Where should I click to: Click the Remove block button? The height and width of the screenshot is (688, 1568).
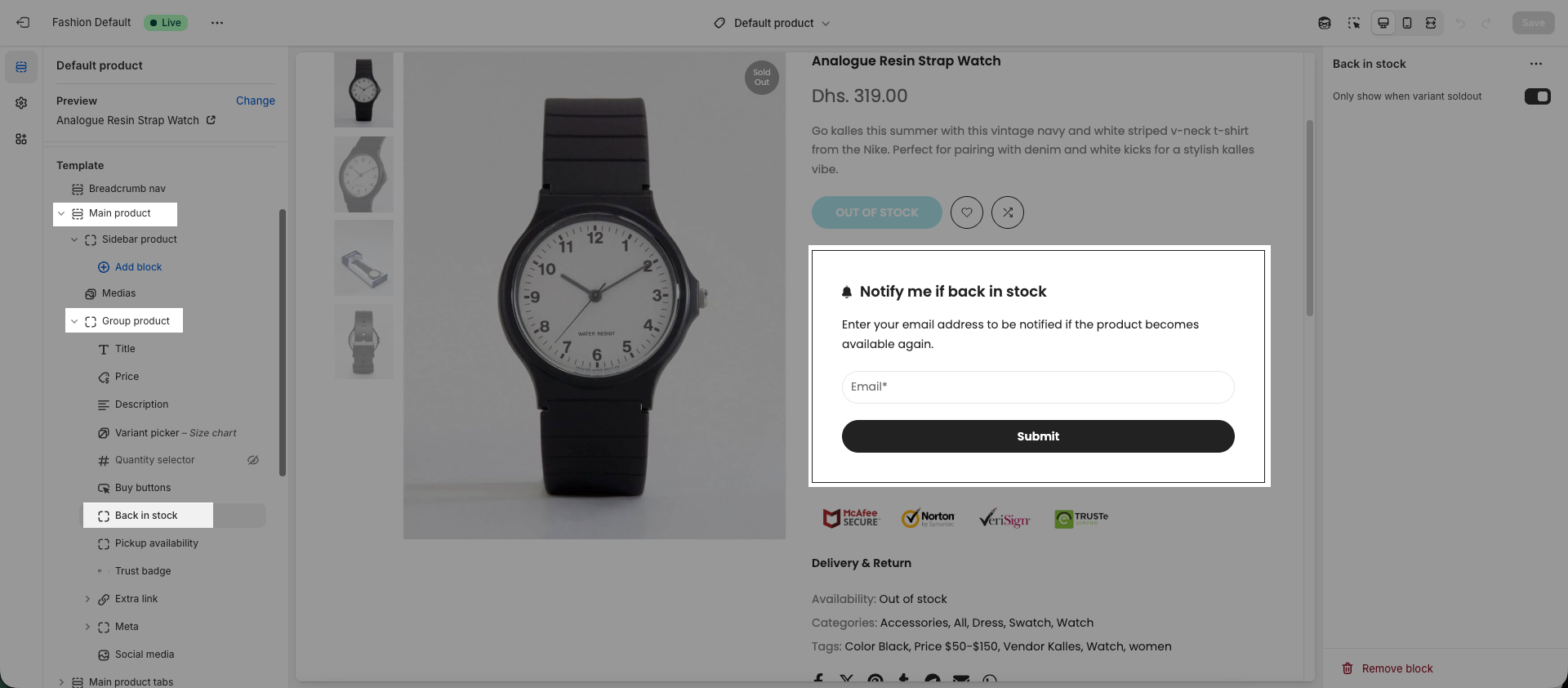point(1388,668)
